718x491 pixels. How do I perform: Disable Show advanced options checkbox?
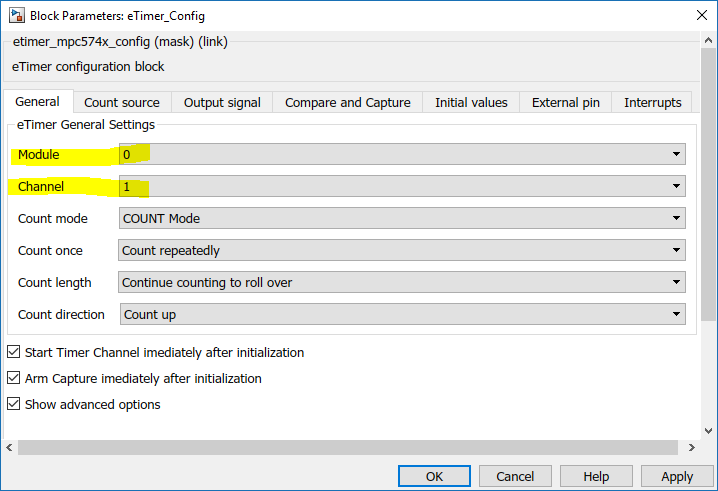(13, 405)
